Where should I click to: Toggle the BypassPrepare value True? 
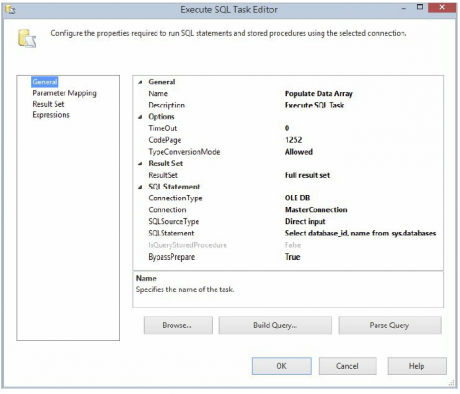coord(292,257)
